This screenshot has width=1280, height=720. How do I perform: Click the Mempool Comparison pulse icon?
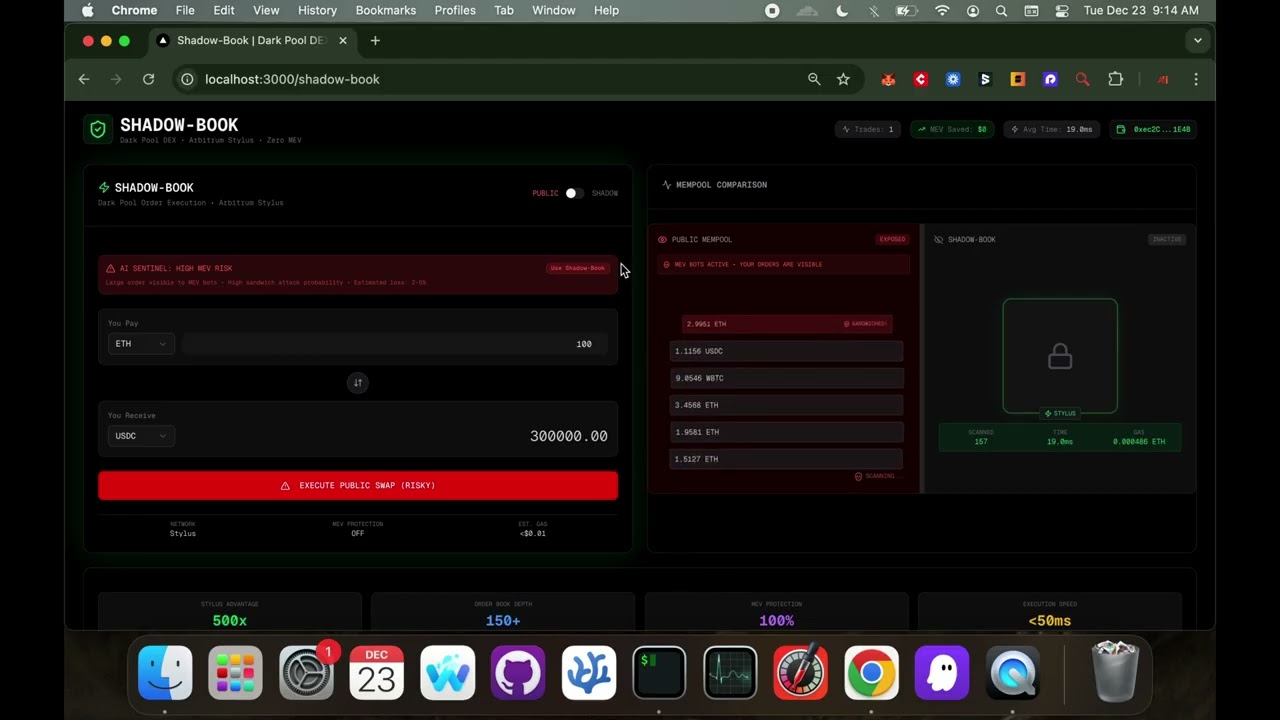[667, 185]
